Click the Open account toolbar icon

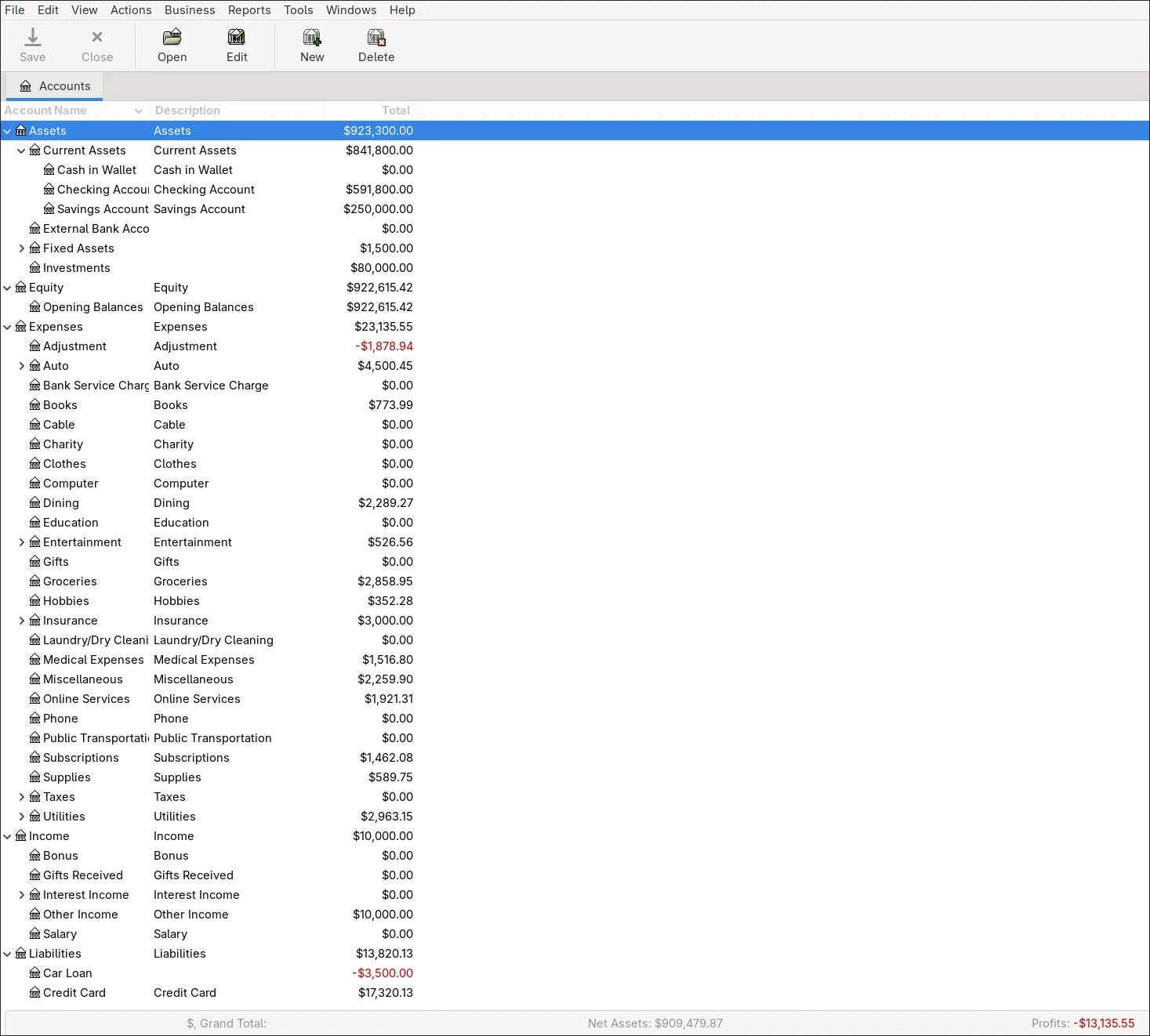click(172, 38)
